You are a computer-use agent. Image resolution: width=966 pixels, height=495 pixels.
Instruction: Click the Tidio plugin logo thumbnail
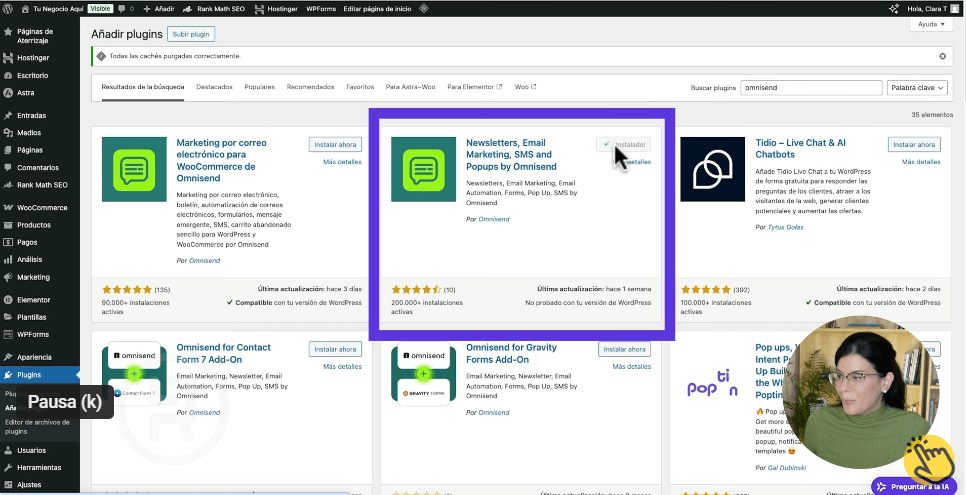[713, 169]
